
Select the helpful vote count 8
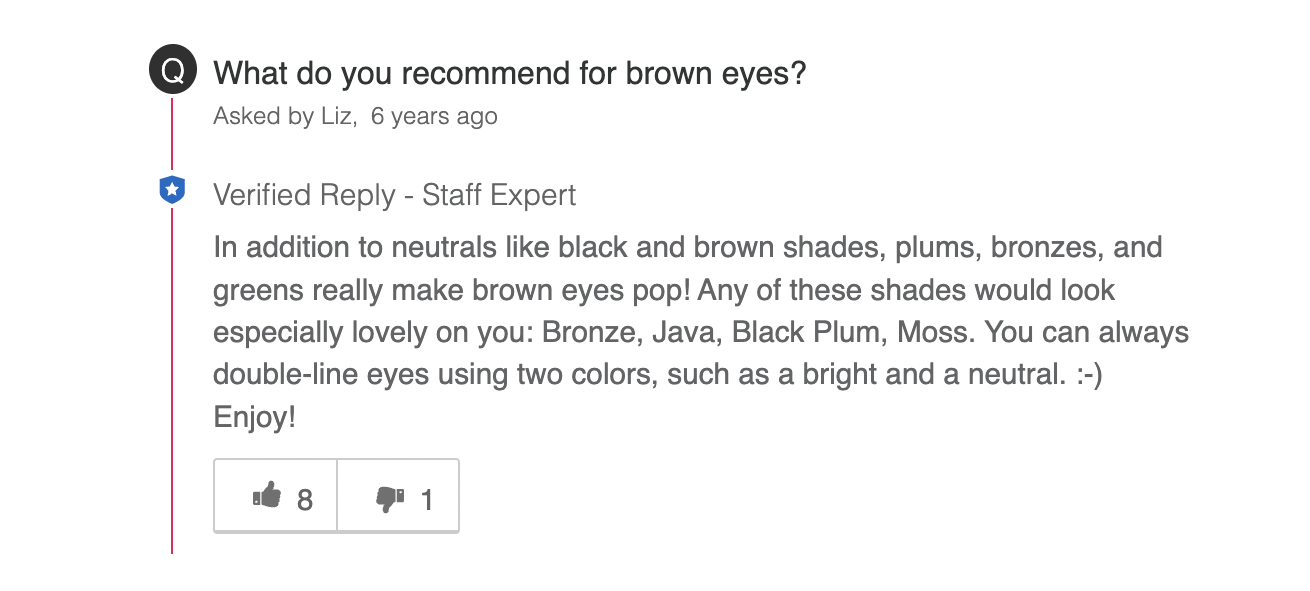point(305,499)
